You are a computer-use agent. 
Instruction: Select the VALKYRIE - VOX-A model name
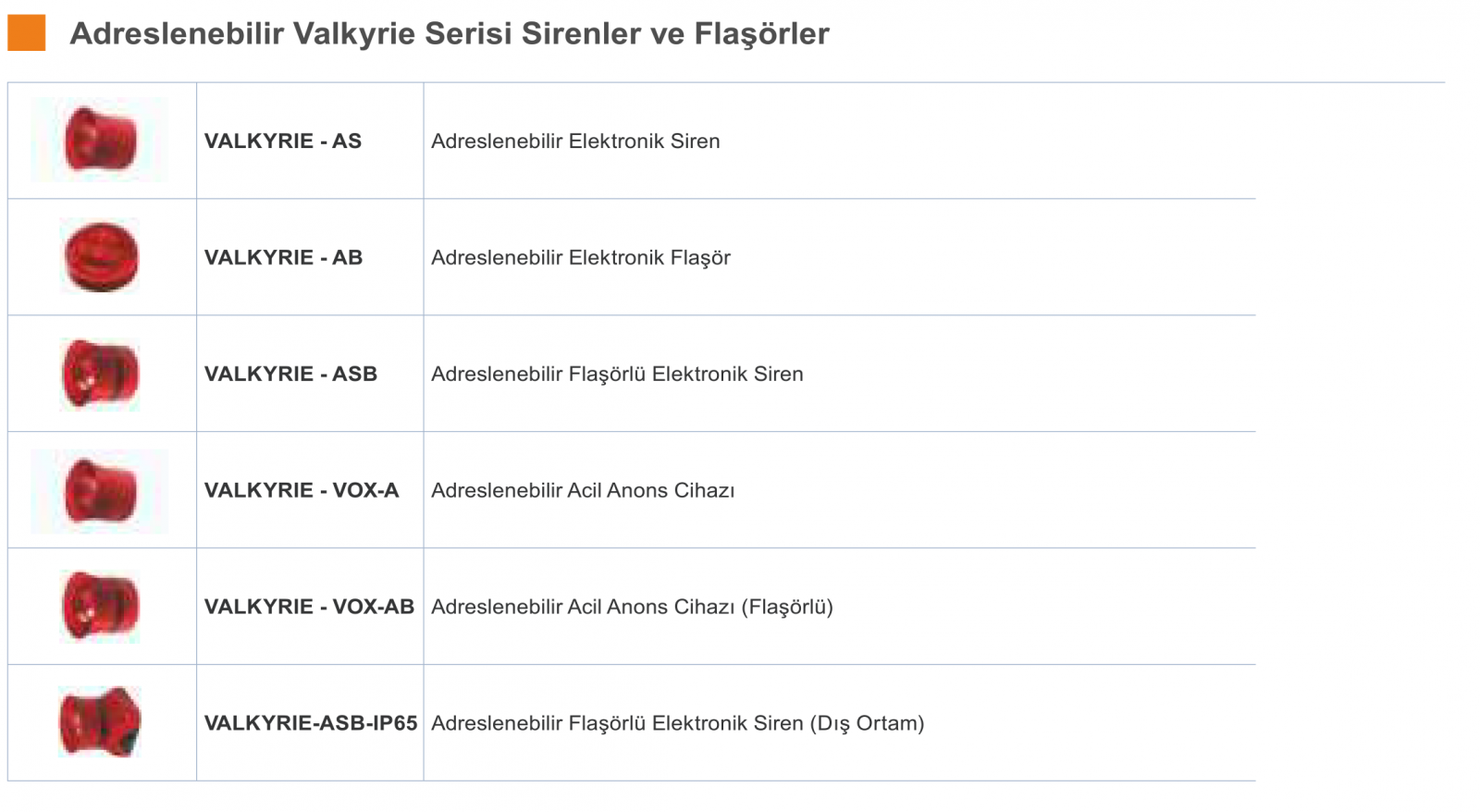[x=302, y=491]
